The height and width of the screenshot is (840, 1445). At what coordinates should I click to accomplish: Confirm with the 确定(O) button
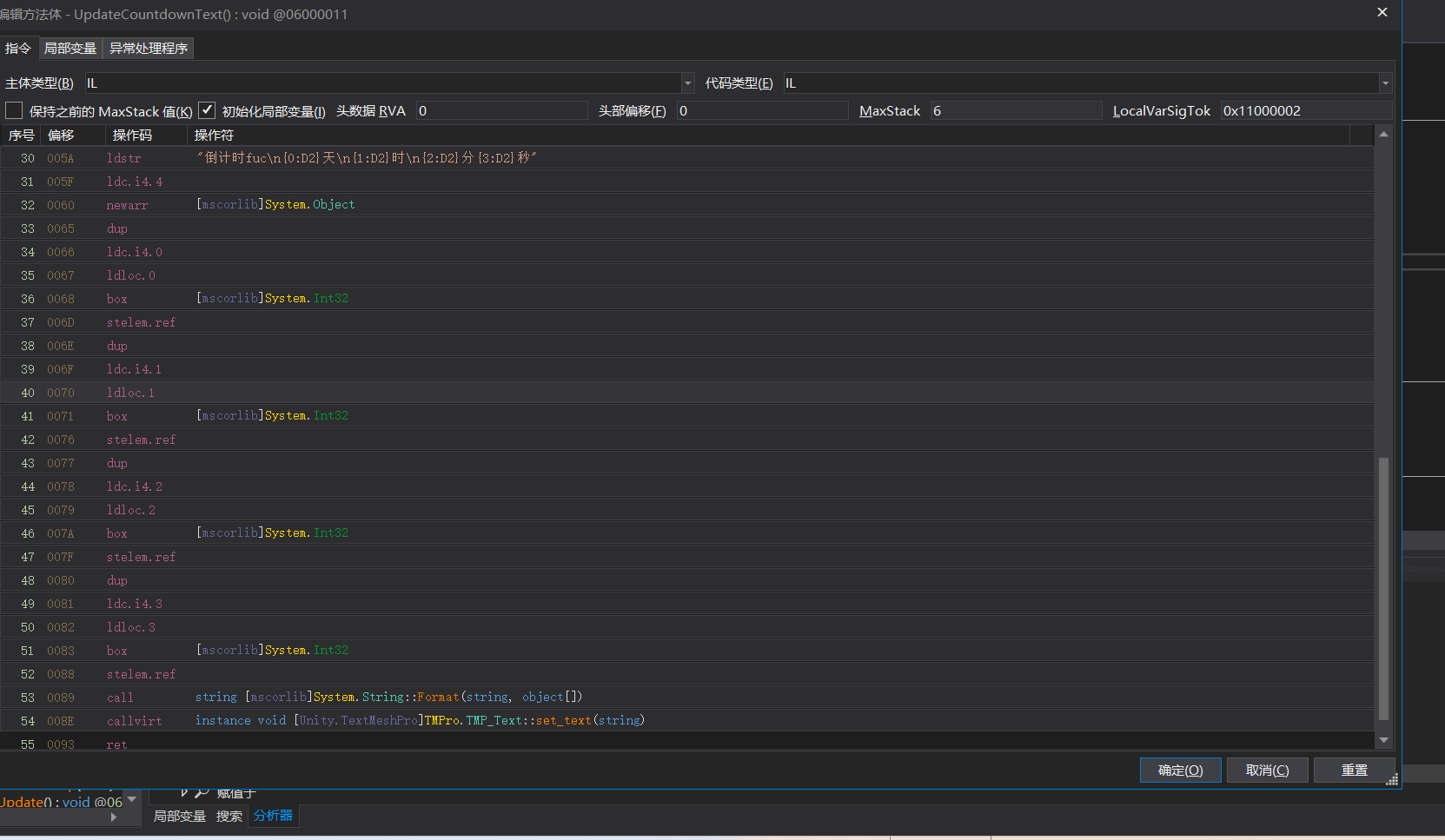pyautogui.click(x=1180, y=771)
